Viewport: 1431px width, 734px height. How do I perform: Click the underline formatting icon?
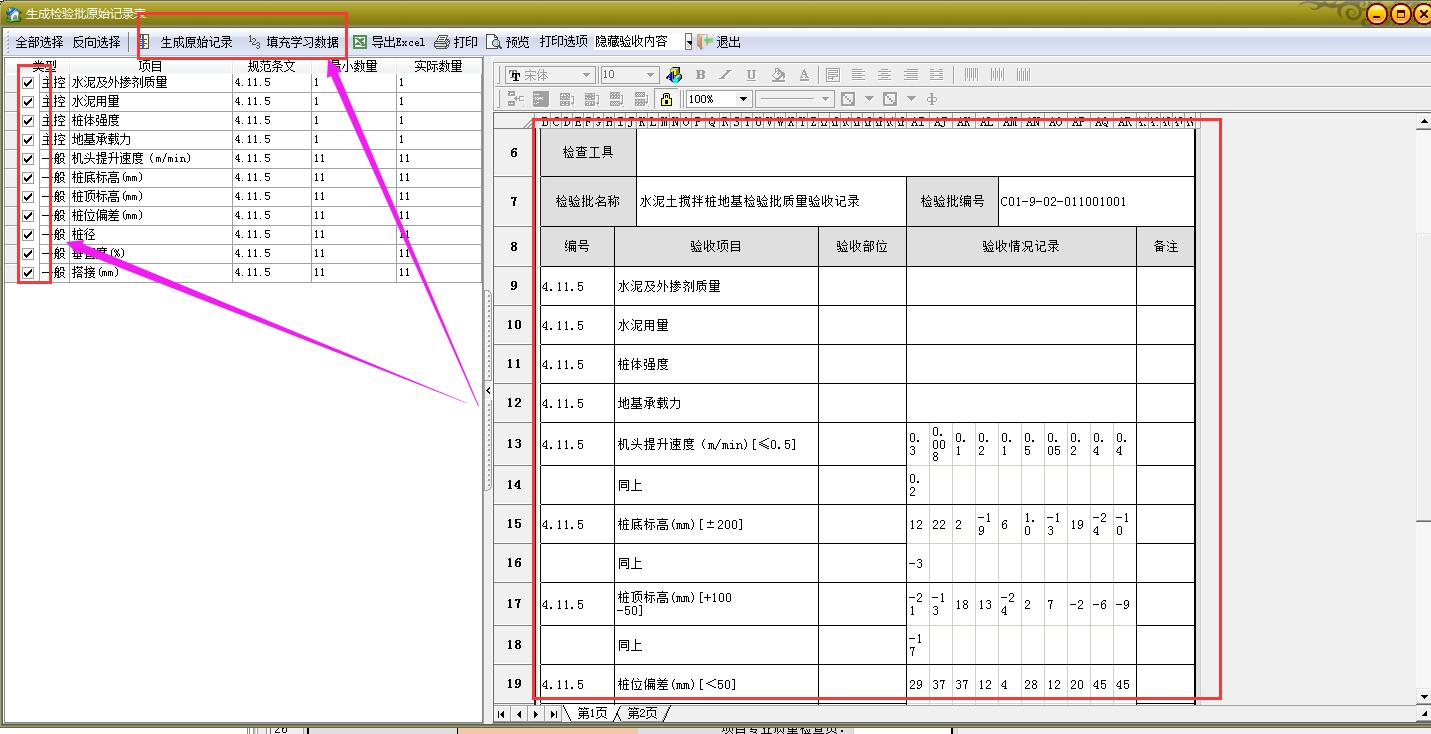click(x=751, y=75)
